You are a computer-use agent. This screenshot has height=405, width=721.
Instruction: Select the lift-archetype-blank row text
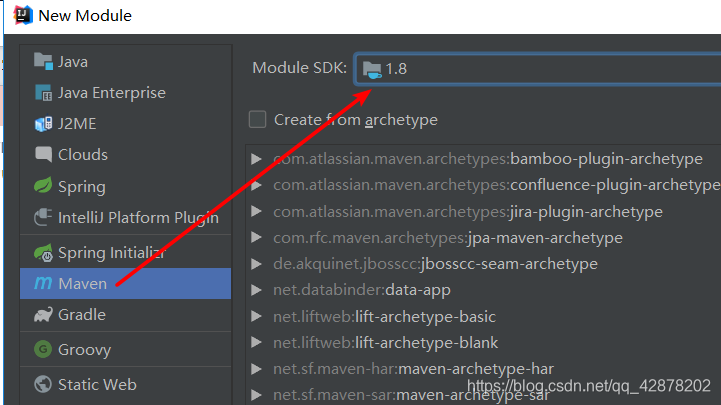click(x=385, y=342)
